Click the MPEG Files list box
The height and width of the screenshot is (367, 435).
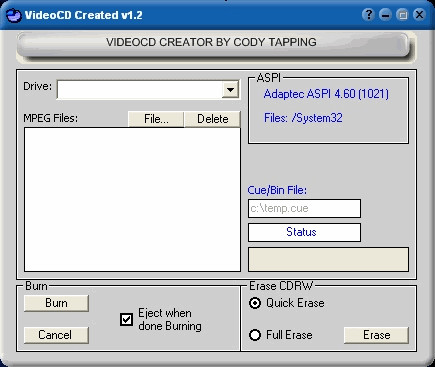click(132, 200)
